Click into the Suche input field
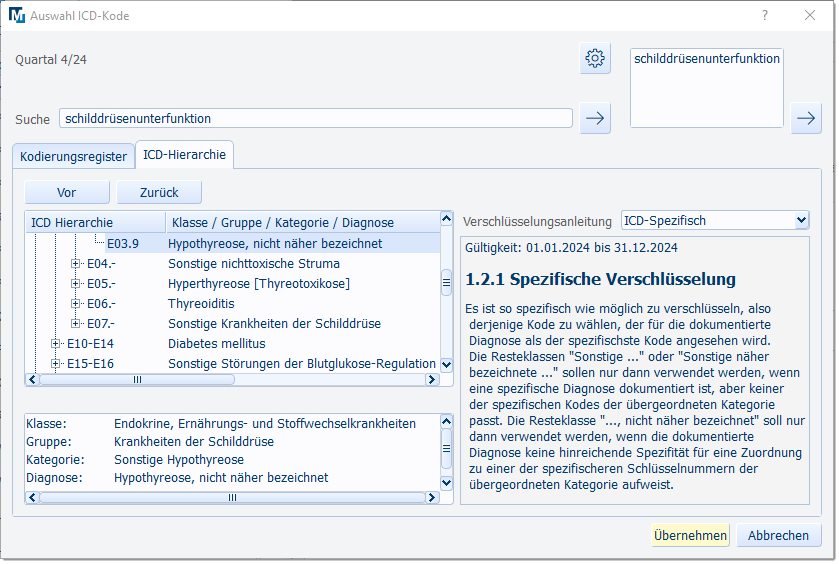Image resolution: width=839 pixels, height=564 pixels. coord(315,118)
